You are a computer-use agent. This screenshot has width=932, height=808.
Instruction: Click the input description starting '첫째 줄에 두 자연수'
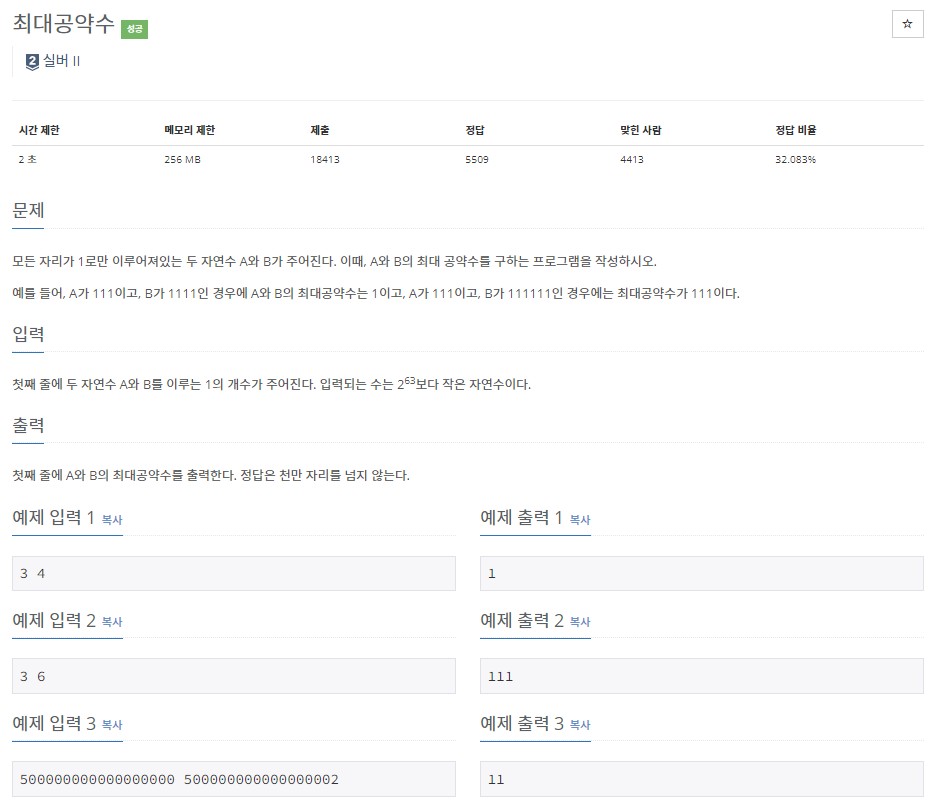pos(272,383)
